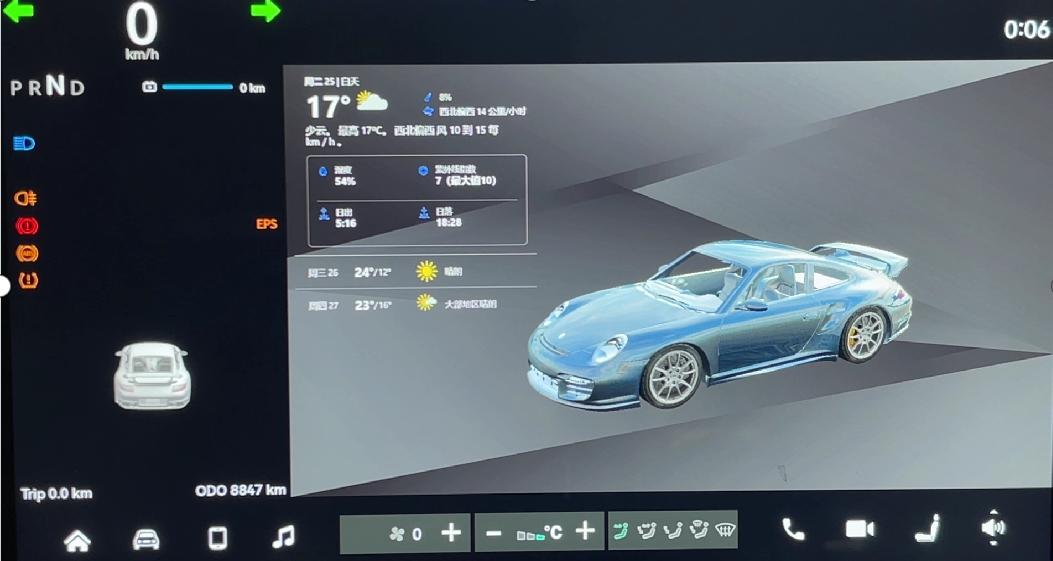
Task: Open the music player
Action: 284,538
